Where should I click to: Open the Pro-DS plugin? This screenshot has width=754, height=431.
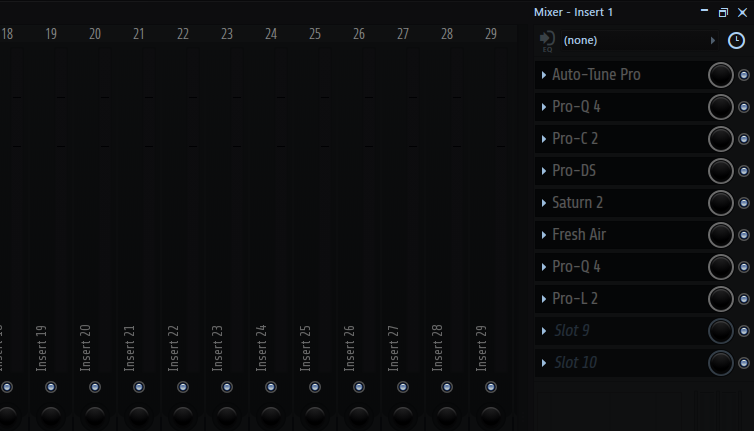tap(574, 170)
